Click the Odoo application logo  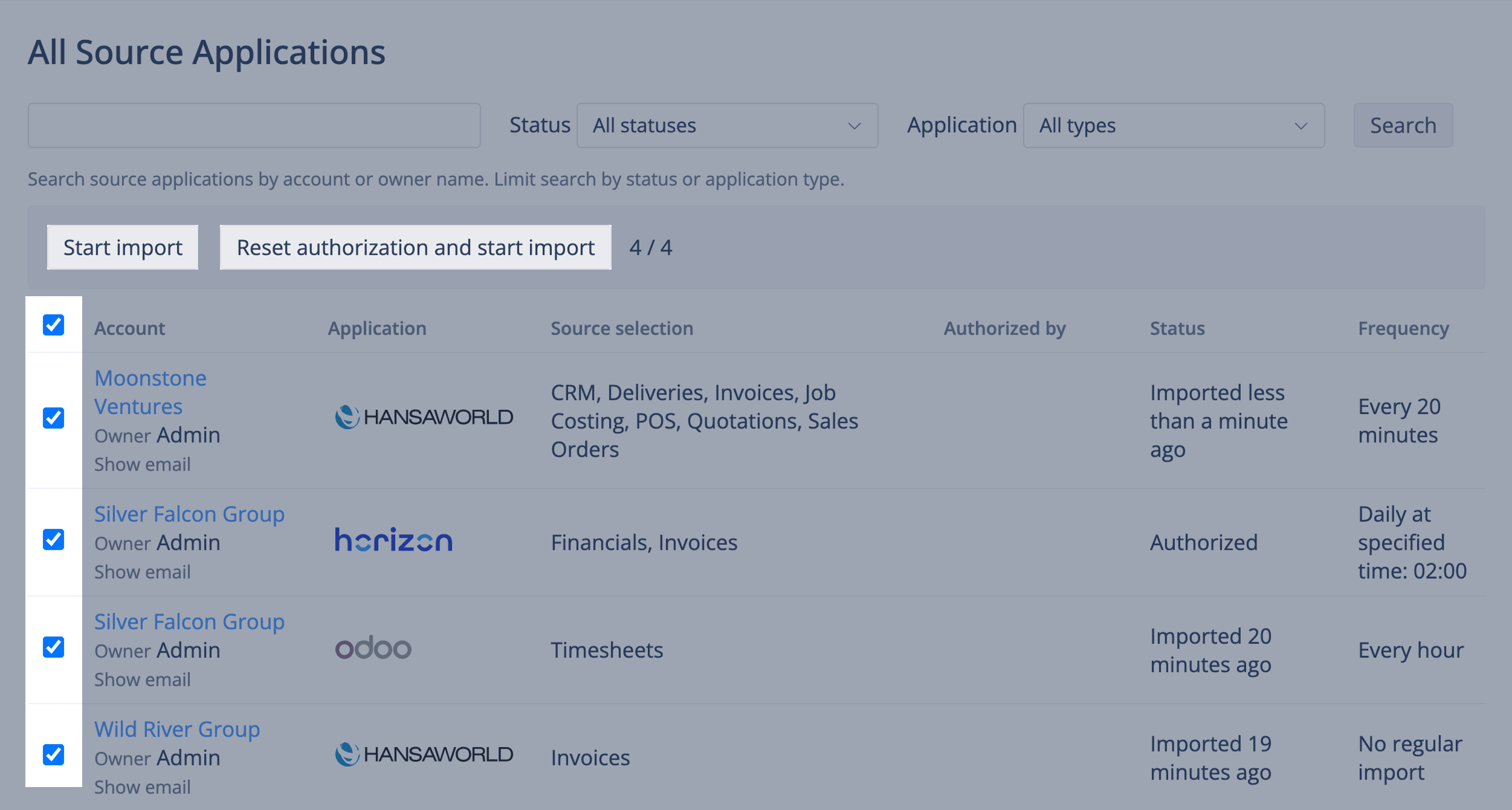coord(373,647)
